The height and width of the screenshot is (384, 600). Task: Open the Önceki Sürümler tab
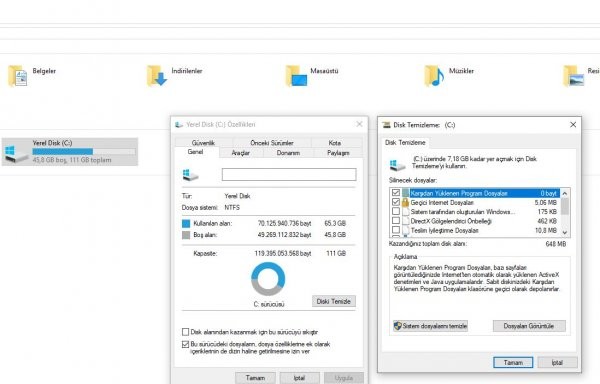tap(272, 143)
